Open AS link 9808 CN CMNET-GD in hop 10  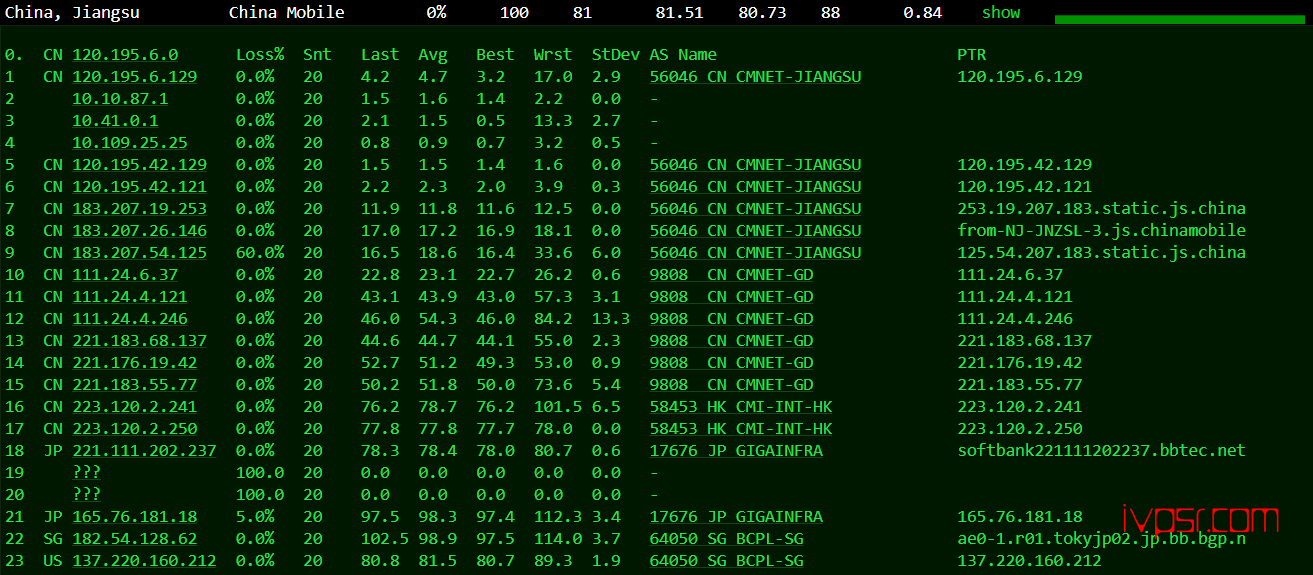click(731, 275)
